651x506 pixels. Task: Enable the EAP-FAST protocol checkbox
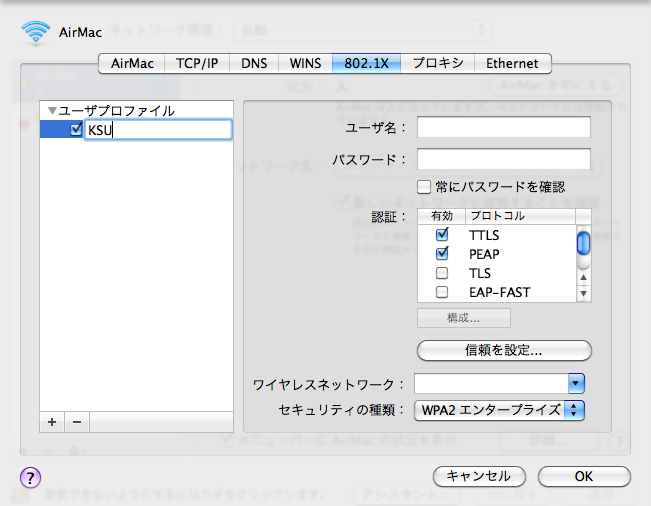(442, 292)
